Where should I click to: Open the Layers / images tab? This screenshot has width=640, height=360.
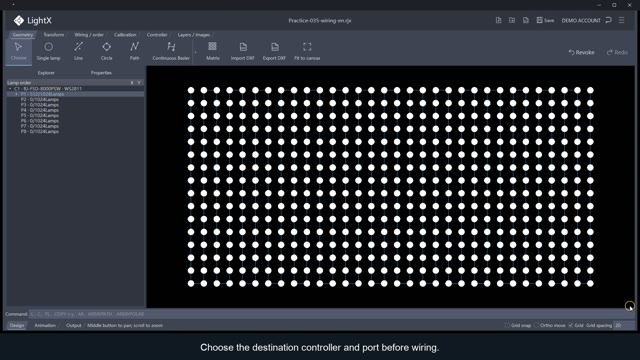[x=194, y=35]
